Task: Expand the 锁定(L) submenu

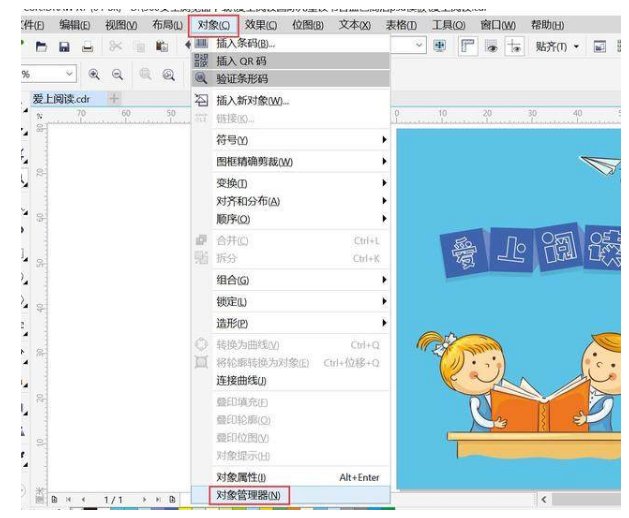Action: pyautogui.click(x=291, y=301)
